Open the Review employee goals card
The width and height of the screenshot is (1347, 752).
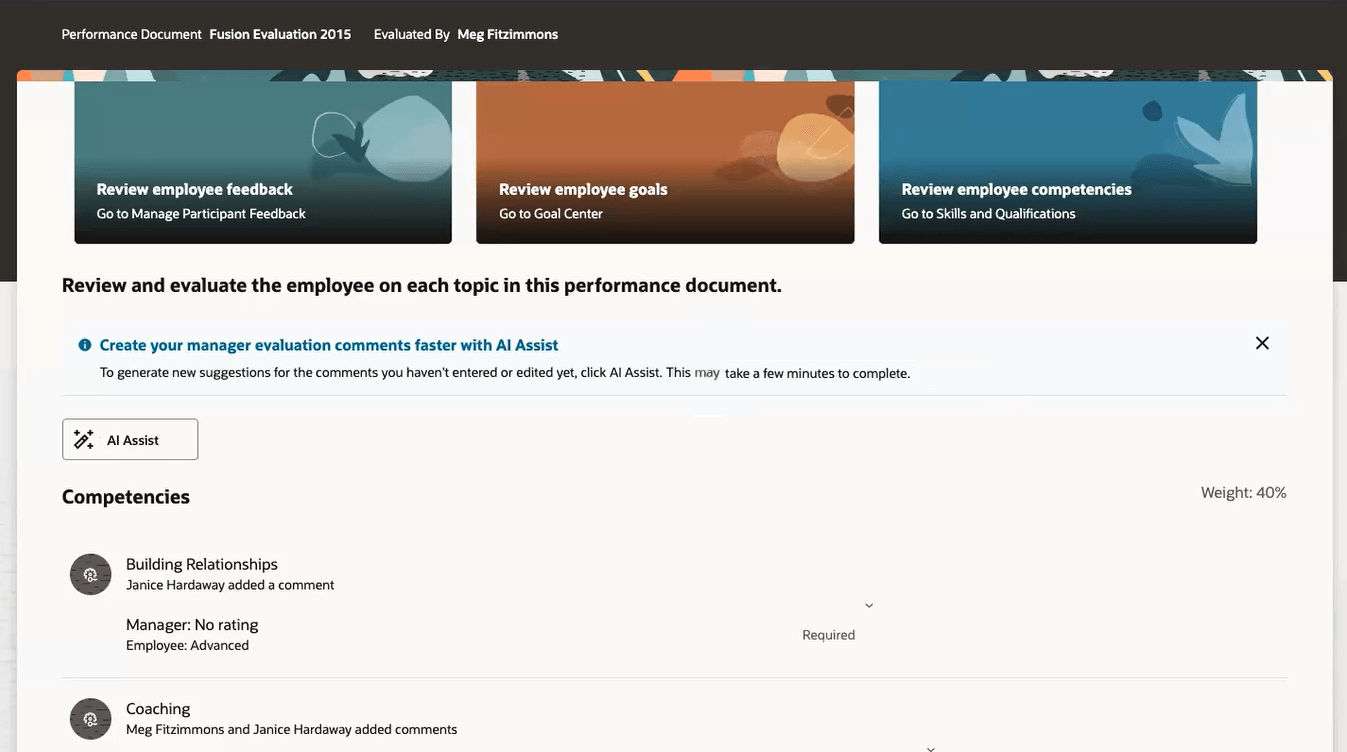(665, 162)
